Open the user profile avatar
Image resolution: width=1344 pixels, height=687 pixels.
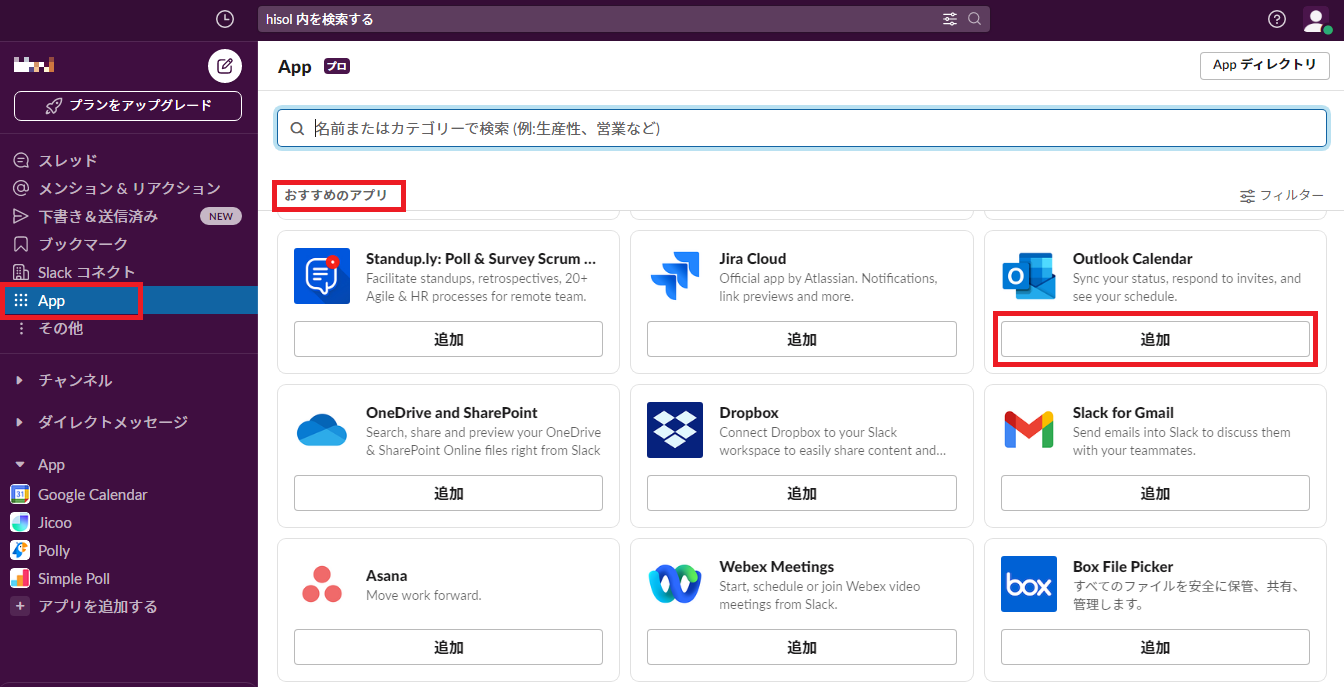pos(1315,20)
